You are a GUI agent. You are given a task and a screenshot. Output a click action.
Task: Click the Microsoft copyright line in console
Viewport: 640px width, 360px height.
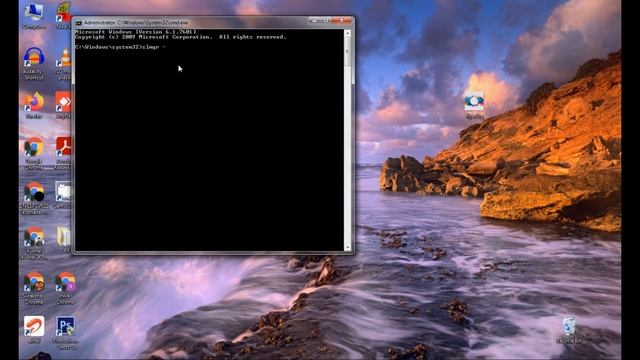(x=180, y=37)
